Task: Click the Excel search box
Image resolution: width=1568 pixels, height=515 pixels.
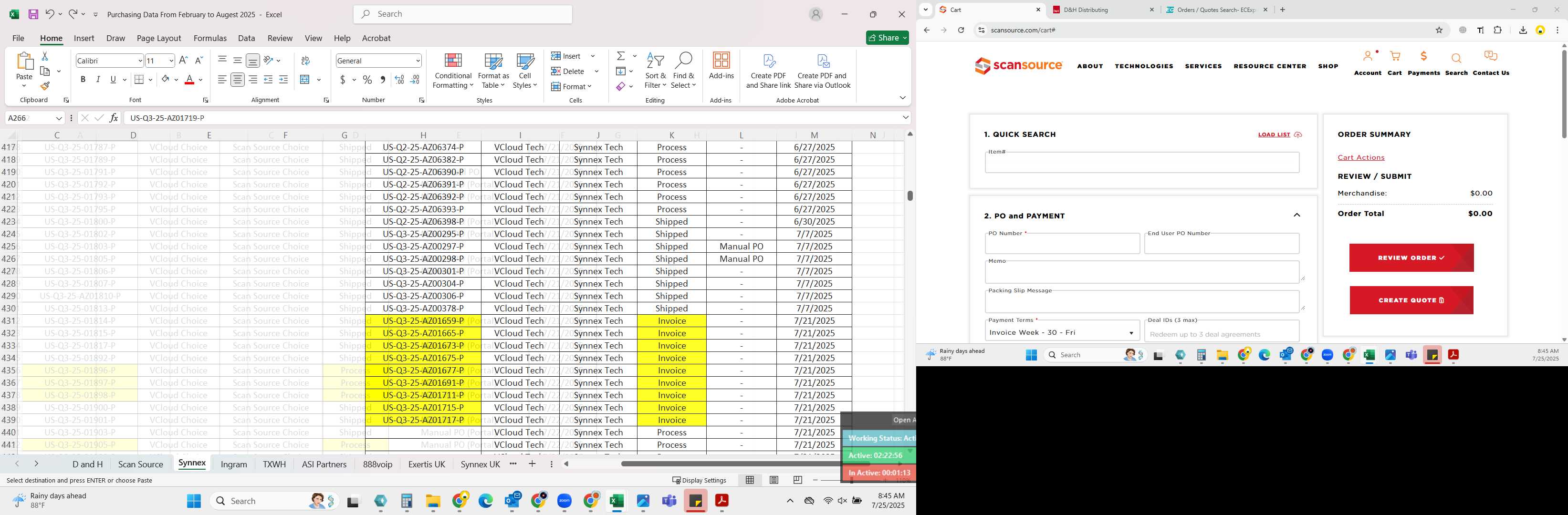Action: pos(462,14)
